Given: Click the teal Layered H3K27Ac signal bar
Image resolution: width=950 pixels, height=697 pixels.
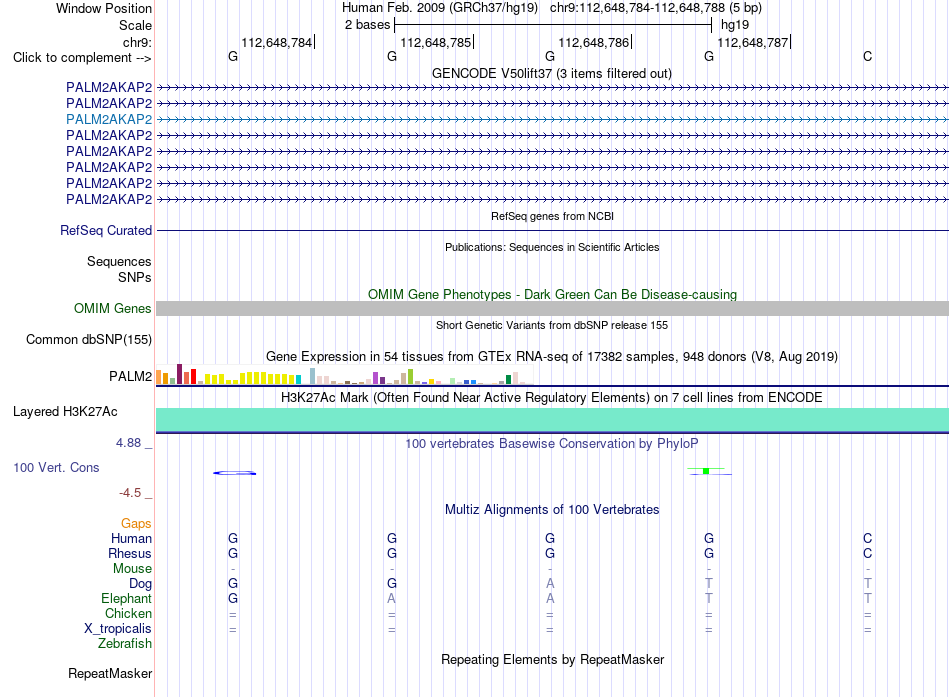Looking at the screenshot, I should [552, 420].
